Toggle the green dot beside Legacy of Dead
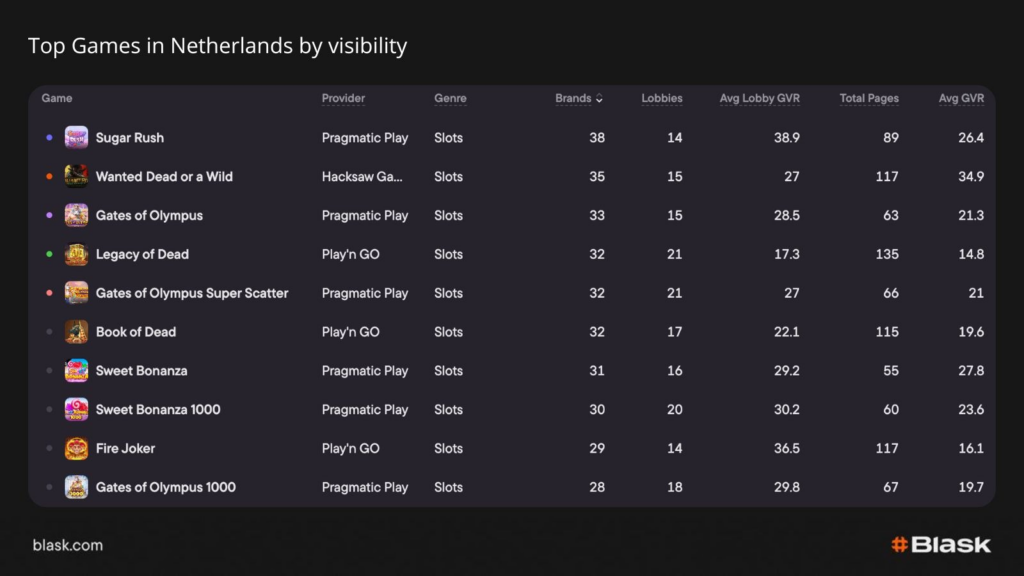This screenshot has width=1024, height=576. (x=49, y=255)
